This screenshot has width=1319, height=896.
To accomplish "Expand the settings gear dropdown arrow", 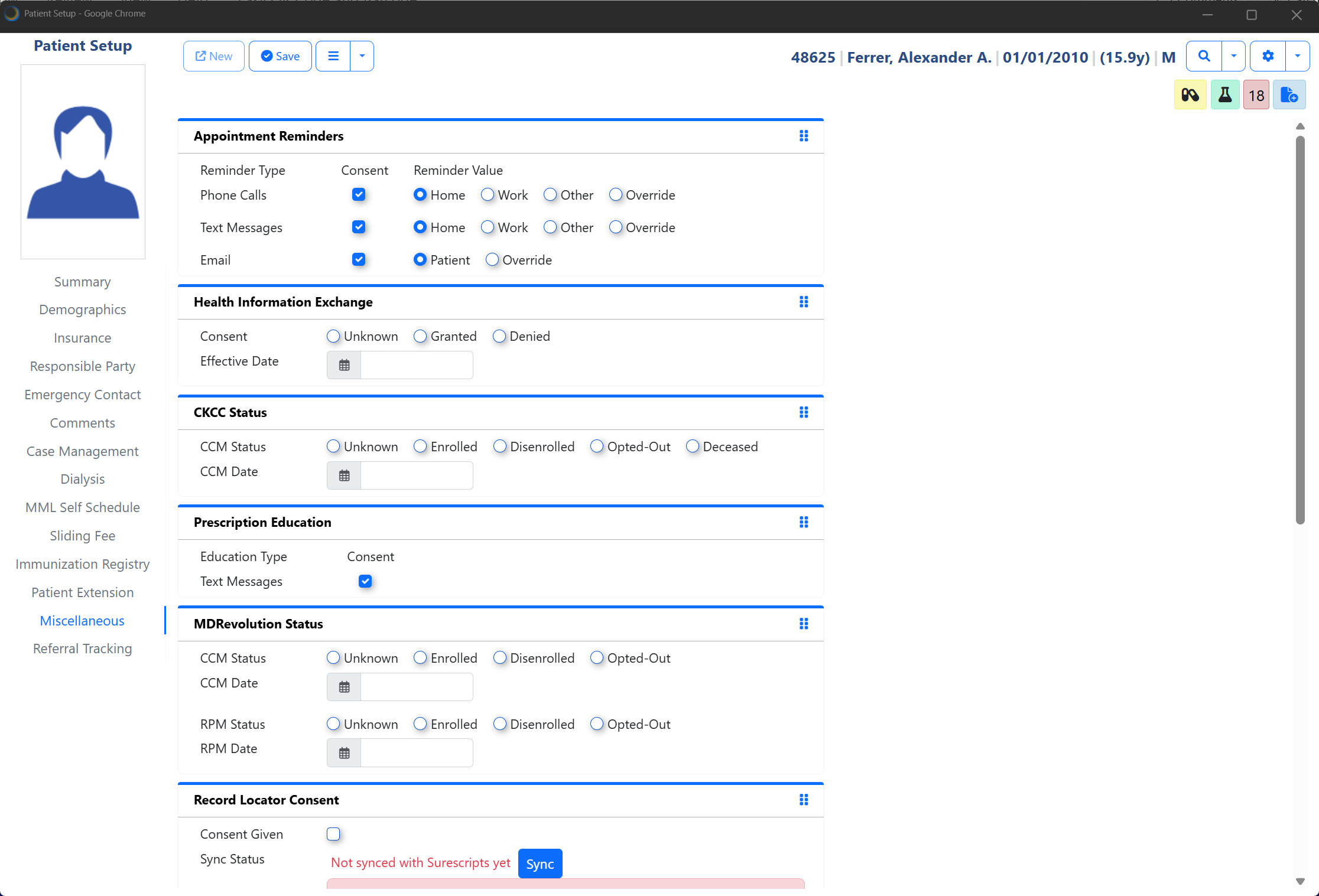I will click(1297, 56).
